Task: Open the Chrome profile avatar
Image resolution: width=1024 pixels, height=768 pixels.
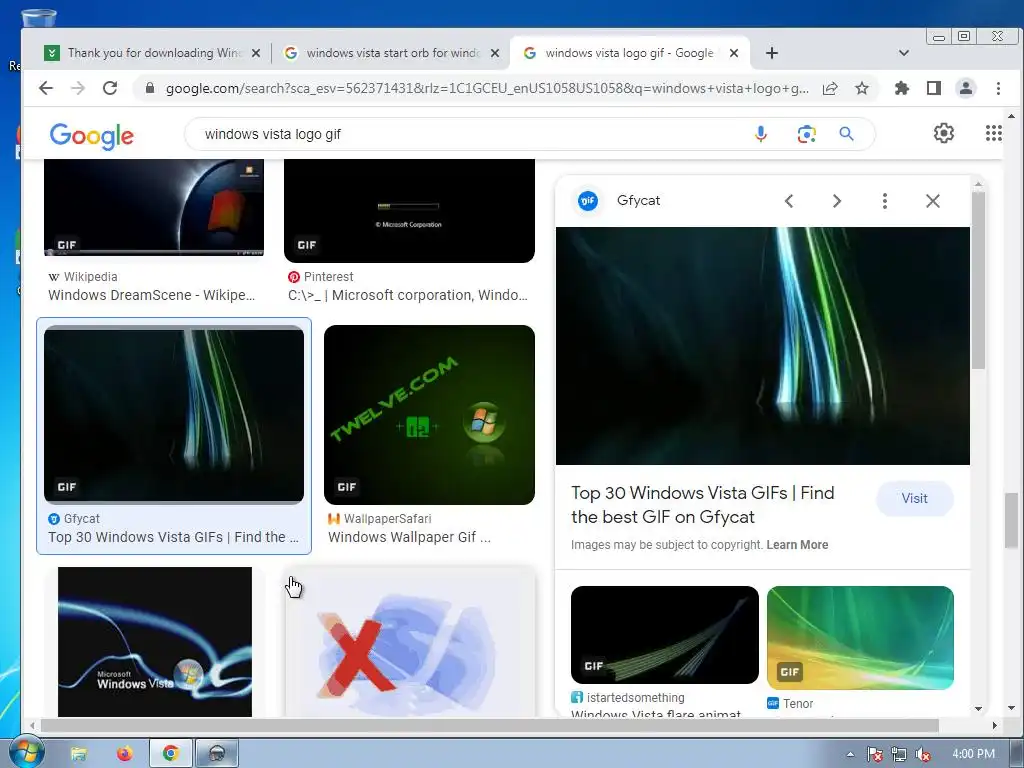Action: pos(966,88)
